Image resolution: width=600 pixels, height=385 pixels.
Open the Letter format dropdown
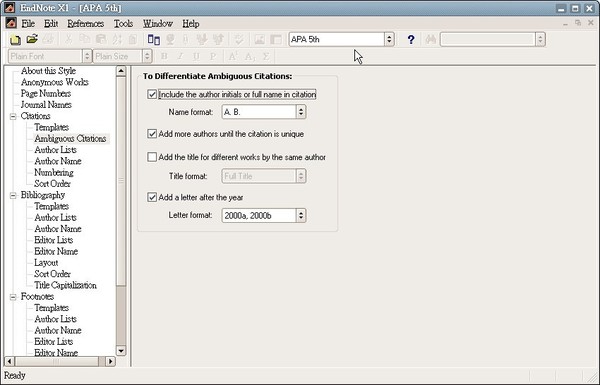click(301, 215)
